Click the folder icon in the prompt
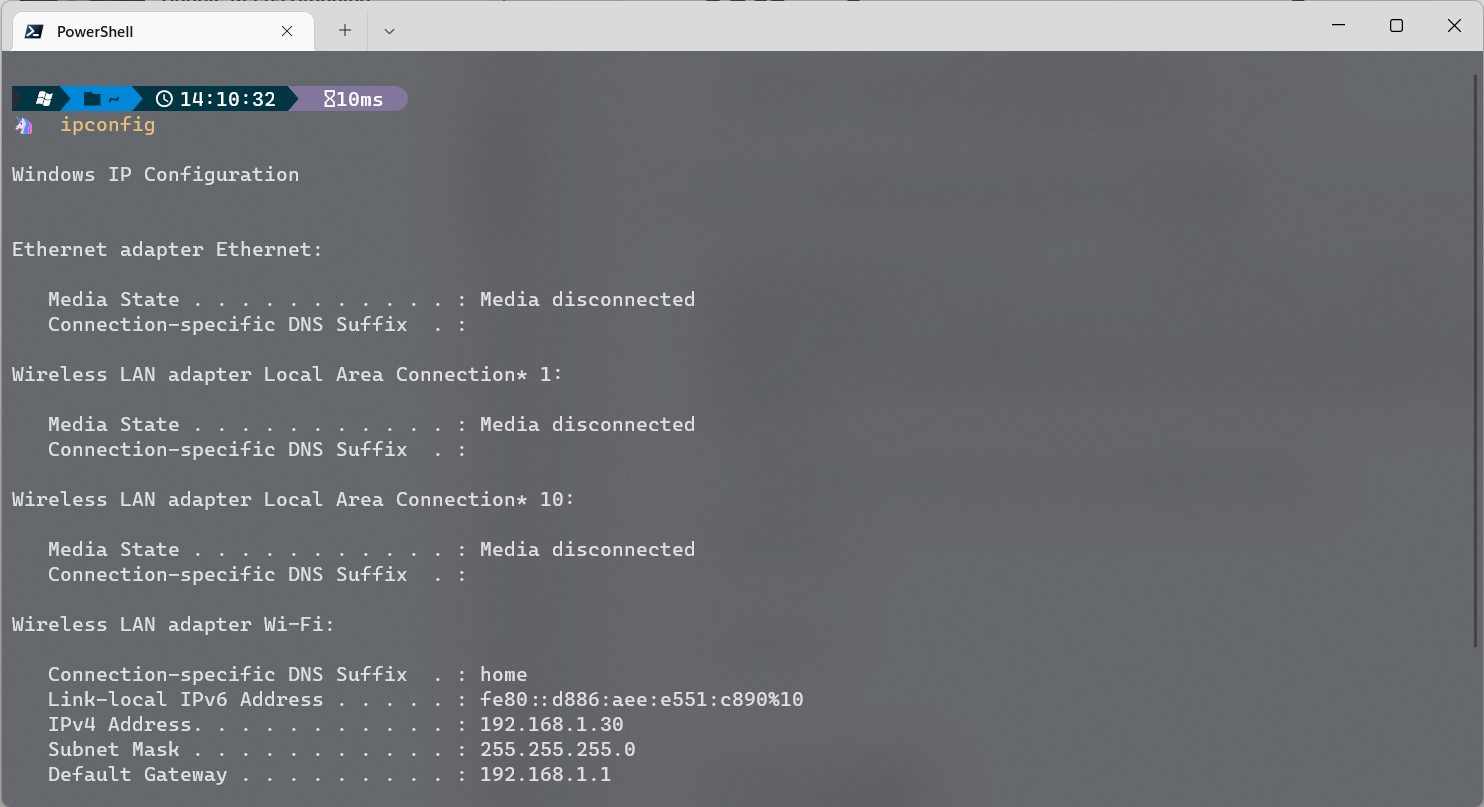 (x=93, y=99)
